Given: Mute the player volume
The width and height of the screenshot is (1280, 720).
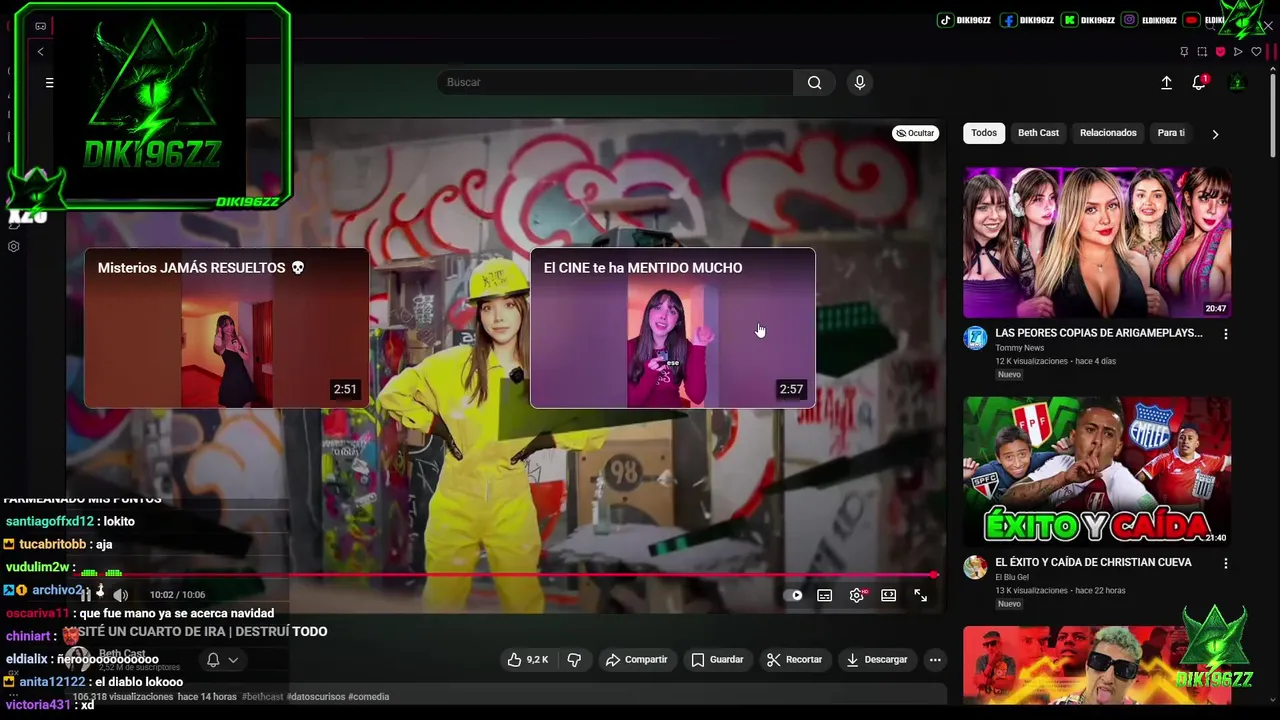Looking at the screenshot, I should [121, 595].
